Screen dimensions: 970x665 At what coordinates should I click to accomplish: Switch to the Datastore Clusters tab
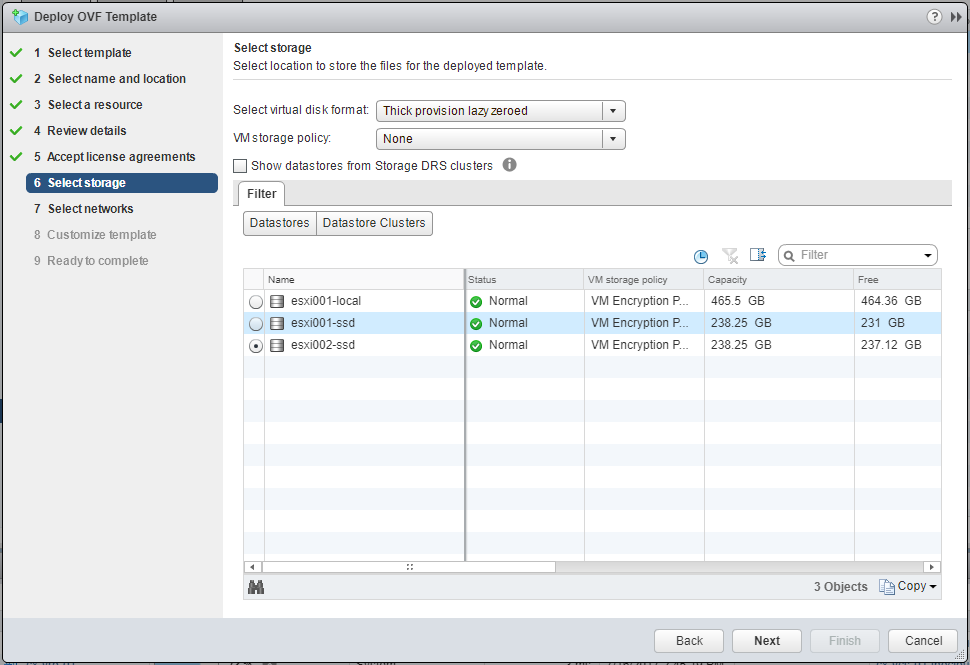(374, 223)
